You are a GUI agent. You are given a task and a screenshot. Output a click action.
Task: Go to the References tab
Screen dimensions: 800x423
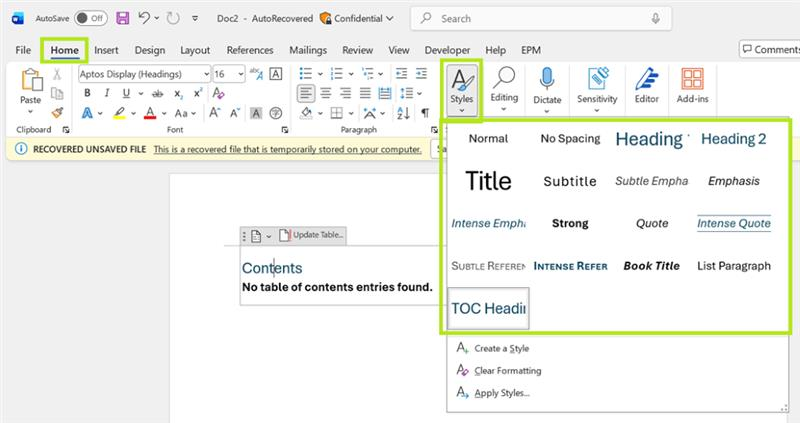point(250,50)
